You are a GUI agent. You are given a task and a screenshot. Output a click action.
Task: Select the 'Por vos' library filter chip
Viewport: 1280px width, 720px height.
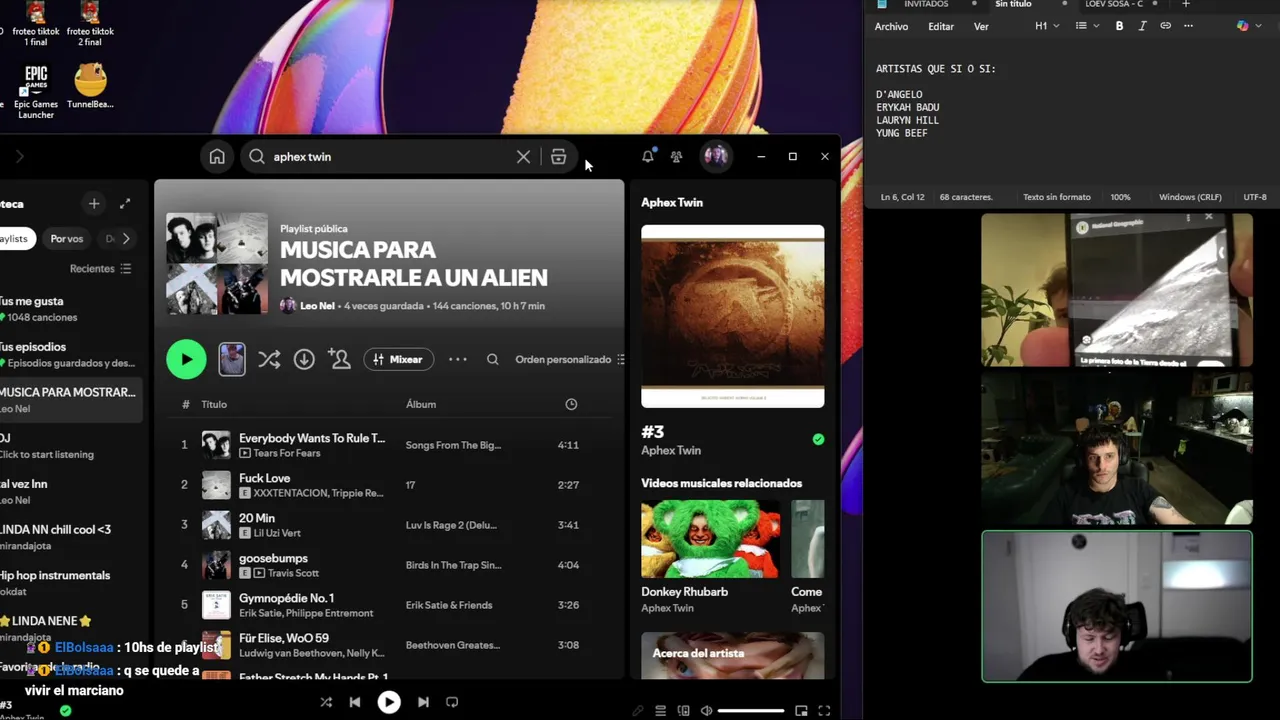(67, 239)
